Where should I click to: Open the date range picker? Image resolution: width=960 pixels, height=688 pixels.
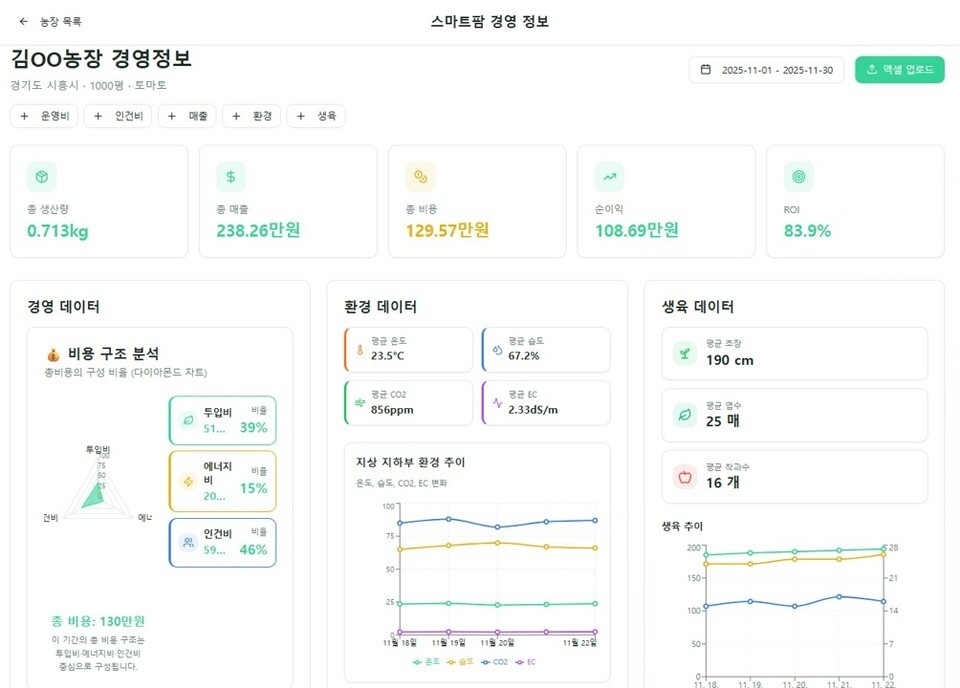coord(766,70)
